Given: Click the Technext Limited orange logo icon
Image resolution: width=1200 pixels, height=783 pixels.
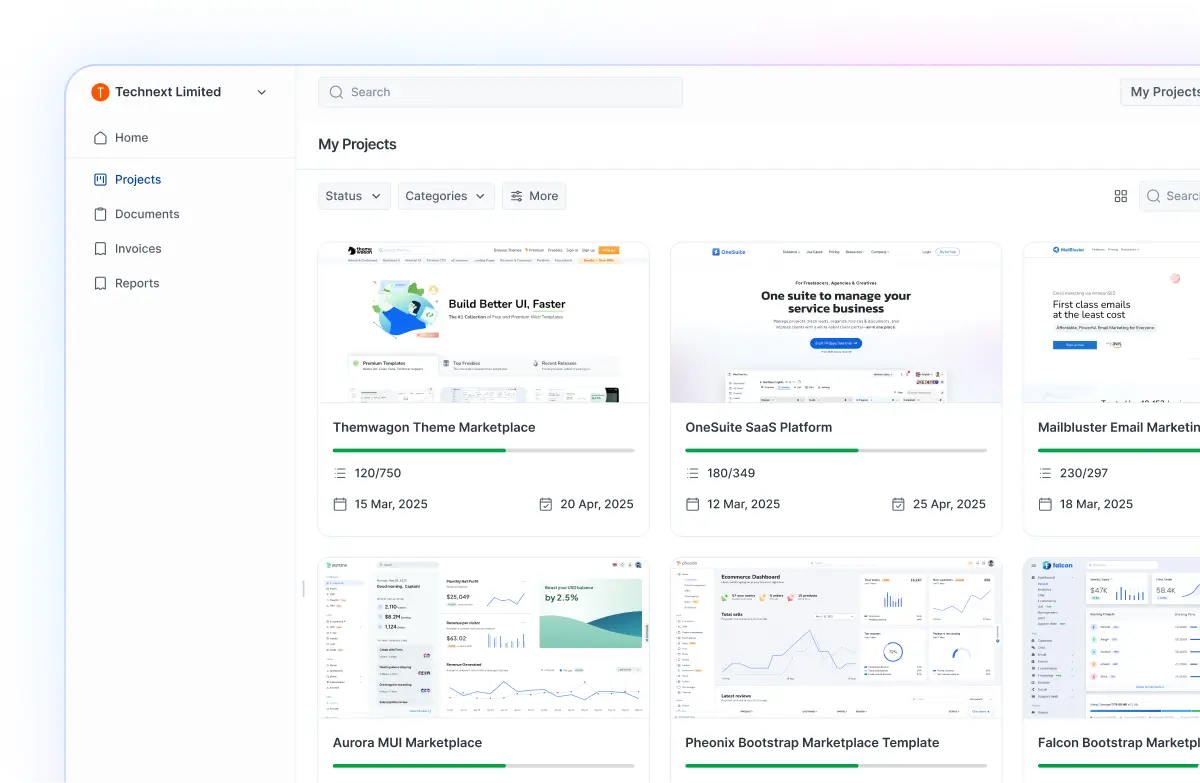Looking at the screenshot, I should [x=100, y=92].
